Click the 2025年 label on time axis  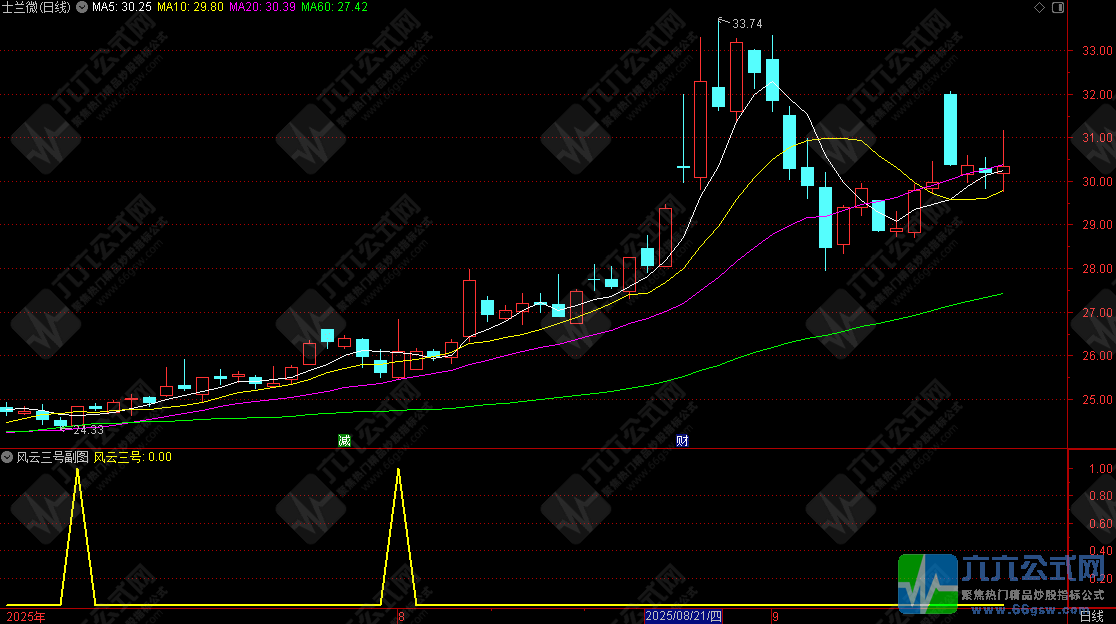point(23,617)
